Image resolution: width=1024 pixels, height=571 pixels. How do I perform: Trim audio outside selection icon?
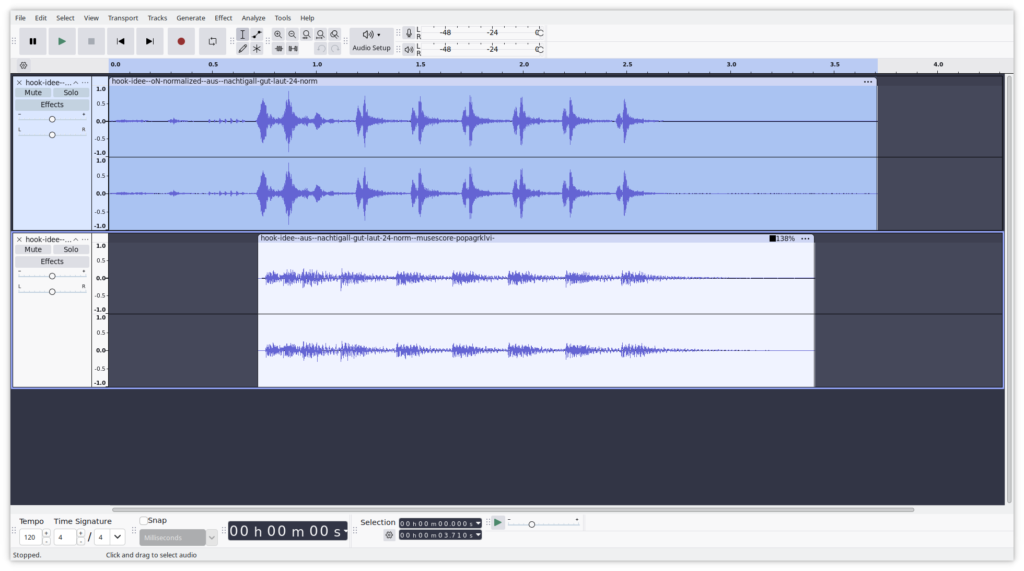(x=279, y=49)
